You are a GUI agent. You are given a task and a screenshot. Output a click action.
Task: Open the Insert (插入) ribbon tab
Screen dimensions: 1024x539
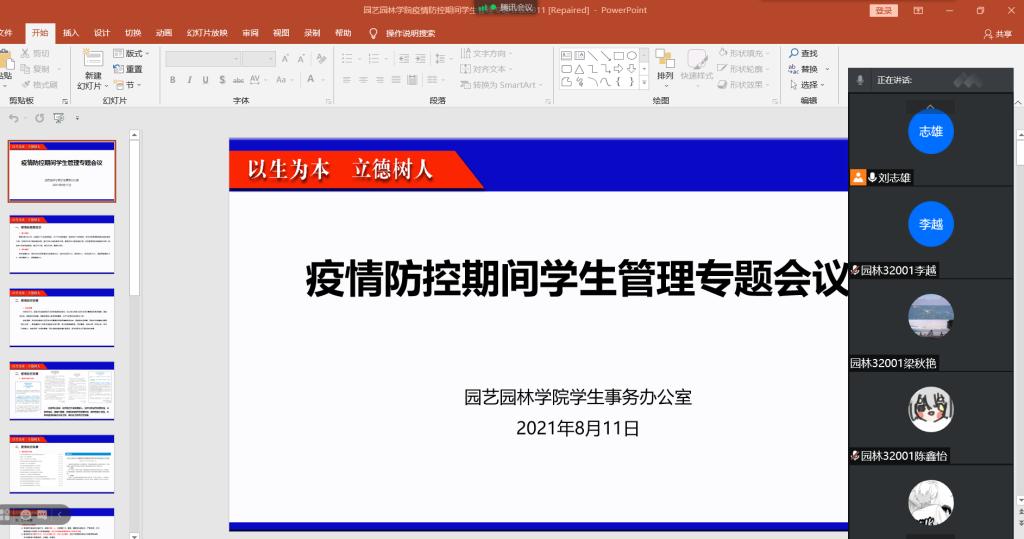pos(71,33)
